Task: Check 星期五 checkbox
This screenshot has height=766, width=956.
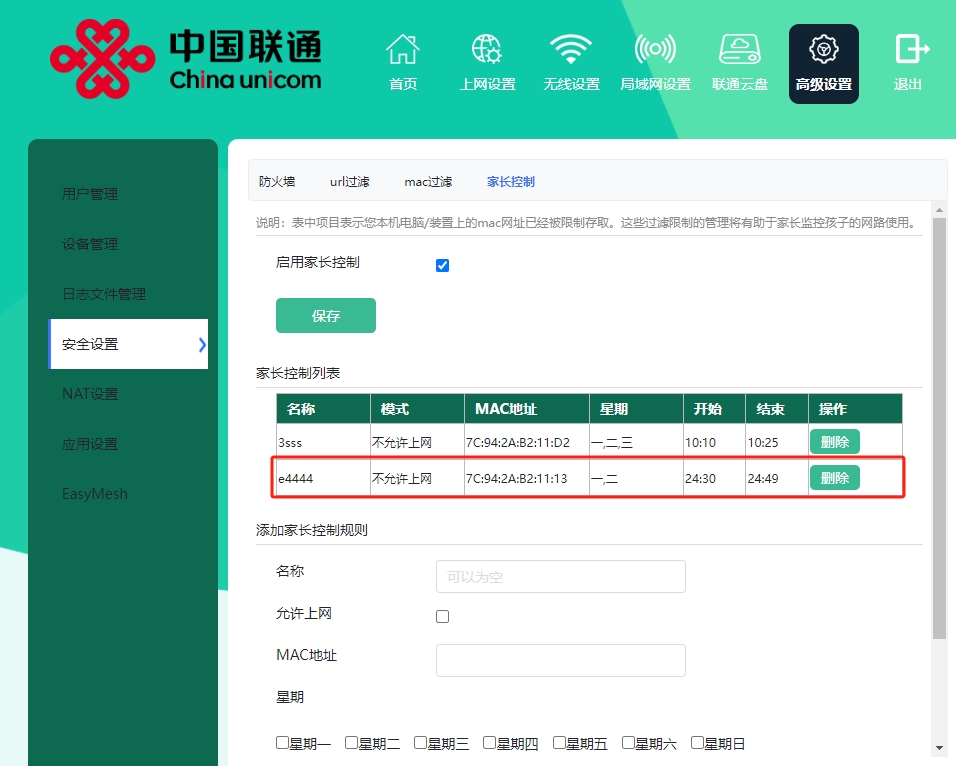Action: click(x=559, y=742)
